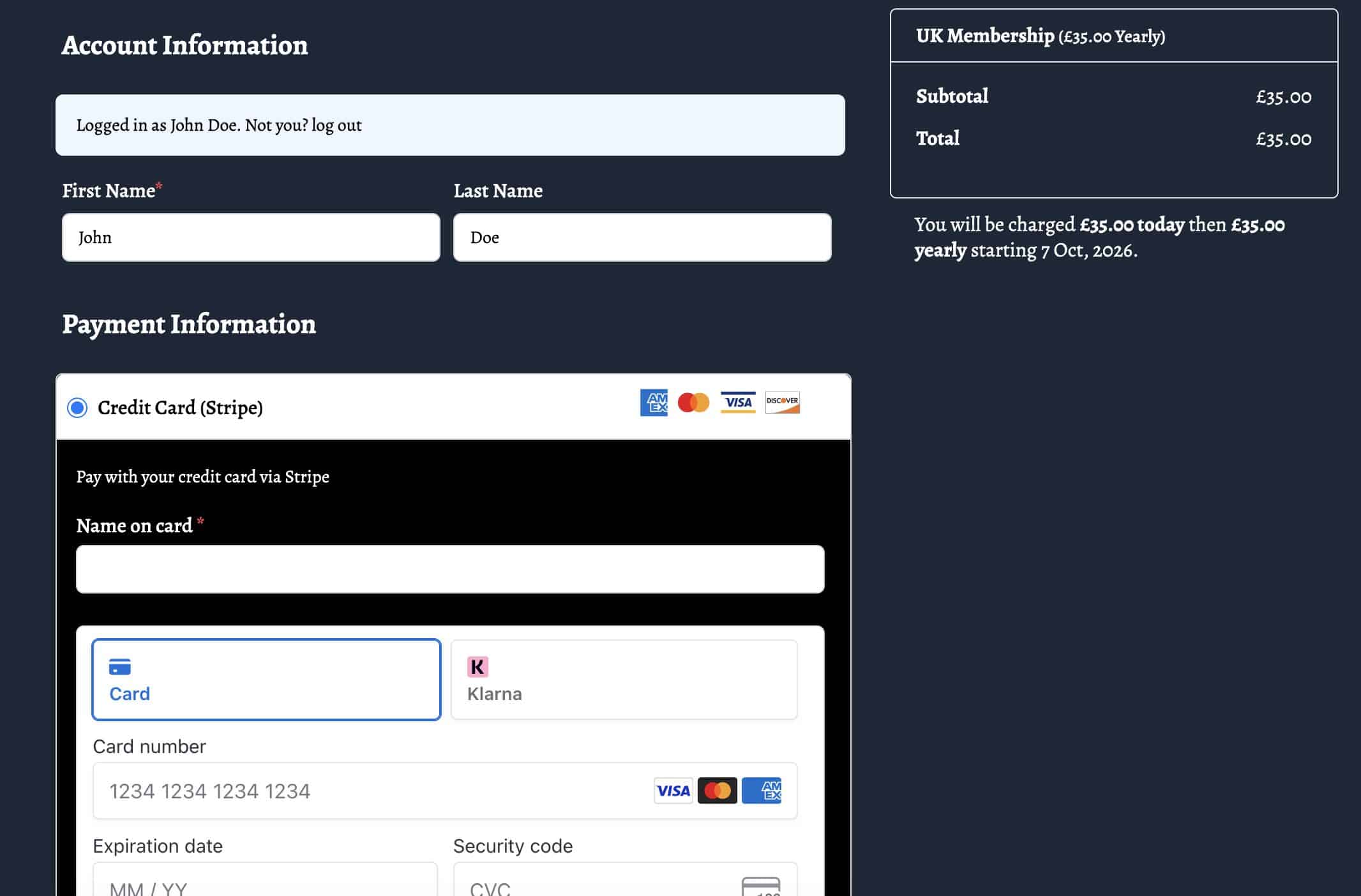This screenshot has height=896, width=1361.
Task: Click the Subtotal £35.00 amount
Action: pyautogui.click(x=1284, y=97)
